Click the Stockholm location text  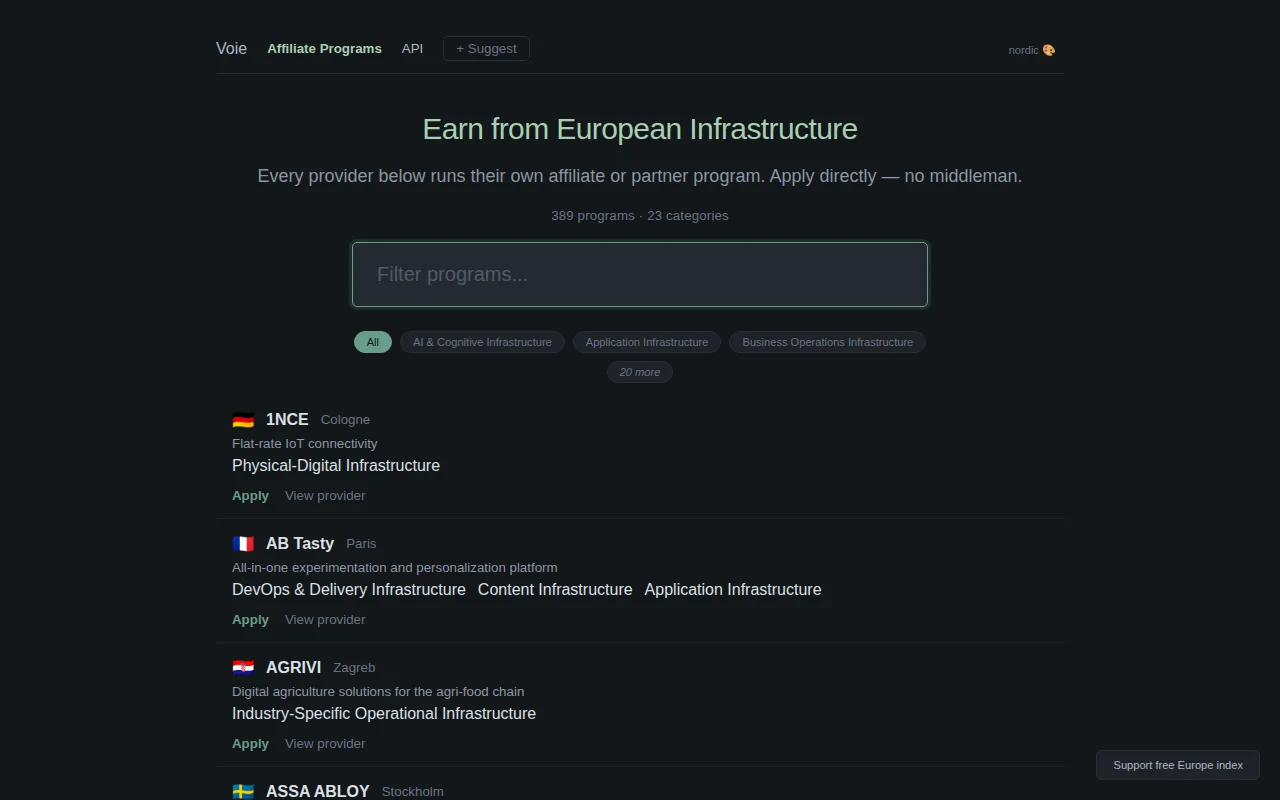click(413, 792)
